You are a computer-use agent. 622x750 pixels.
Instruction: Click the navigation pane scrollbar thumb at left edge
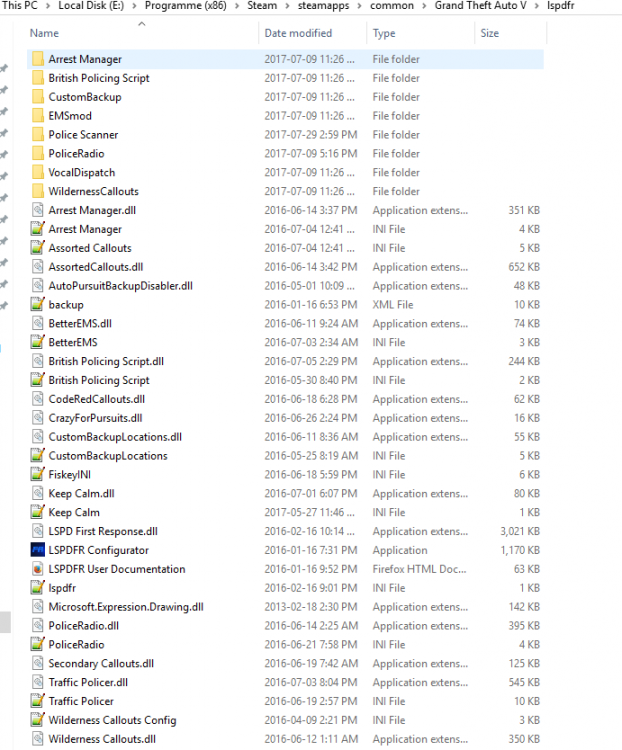tap(5, 622)
